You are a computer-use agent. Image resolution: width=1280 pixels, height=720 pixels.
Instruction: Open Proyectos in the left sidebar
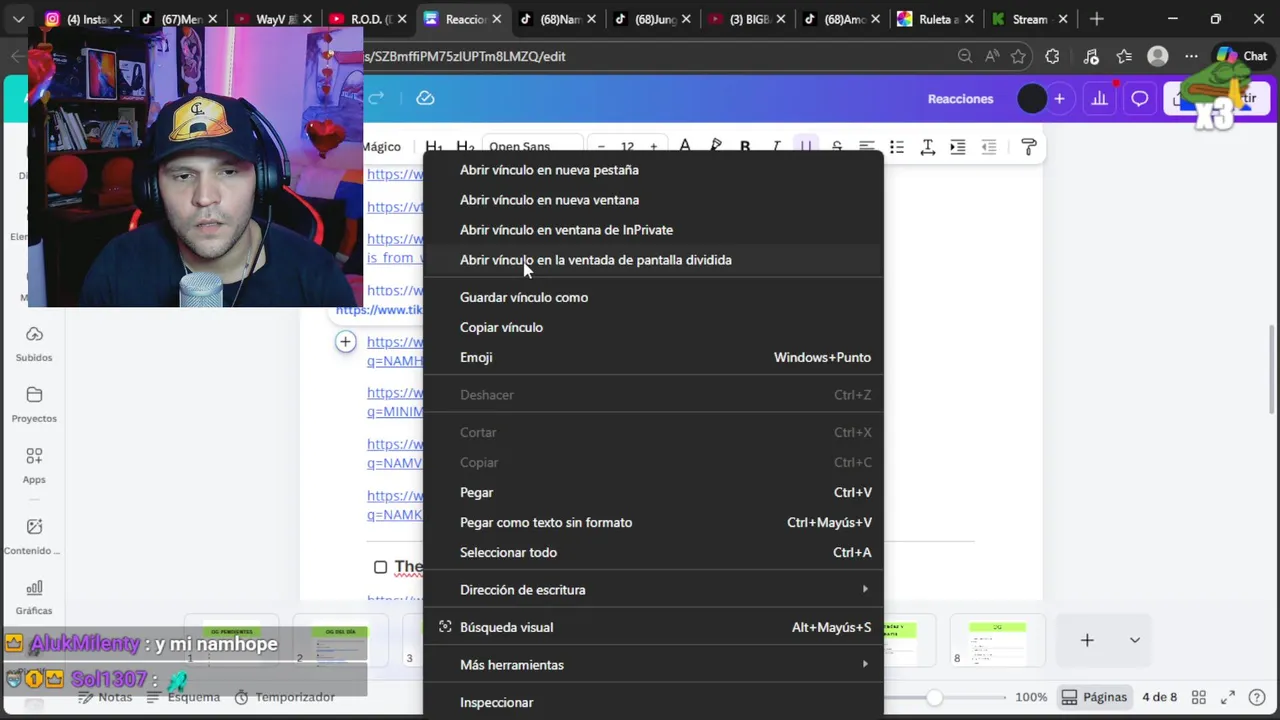34,404
